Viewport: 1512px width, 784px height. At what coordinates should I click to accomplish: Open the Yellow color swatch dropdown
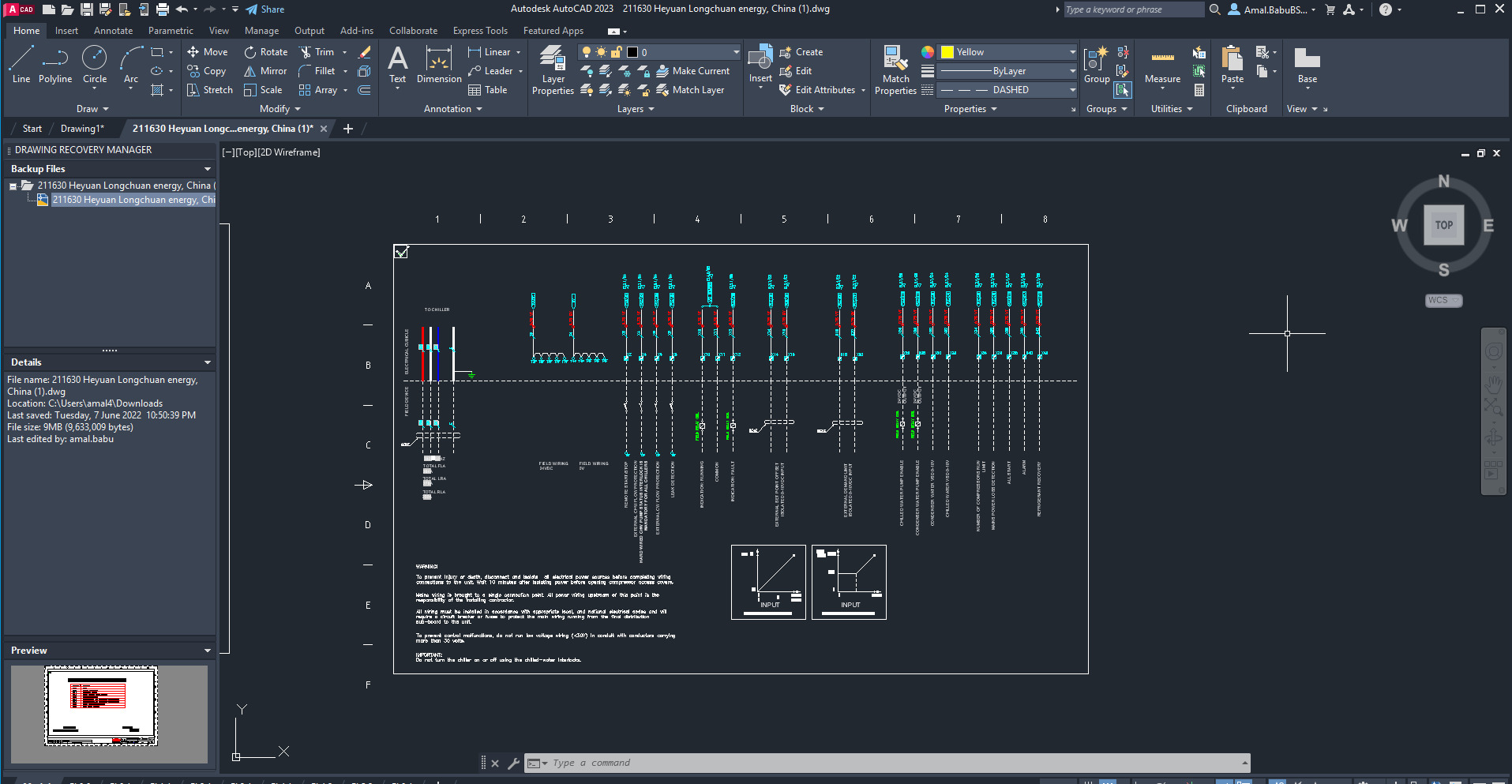1072,51
